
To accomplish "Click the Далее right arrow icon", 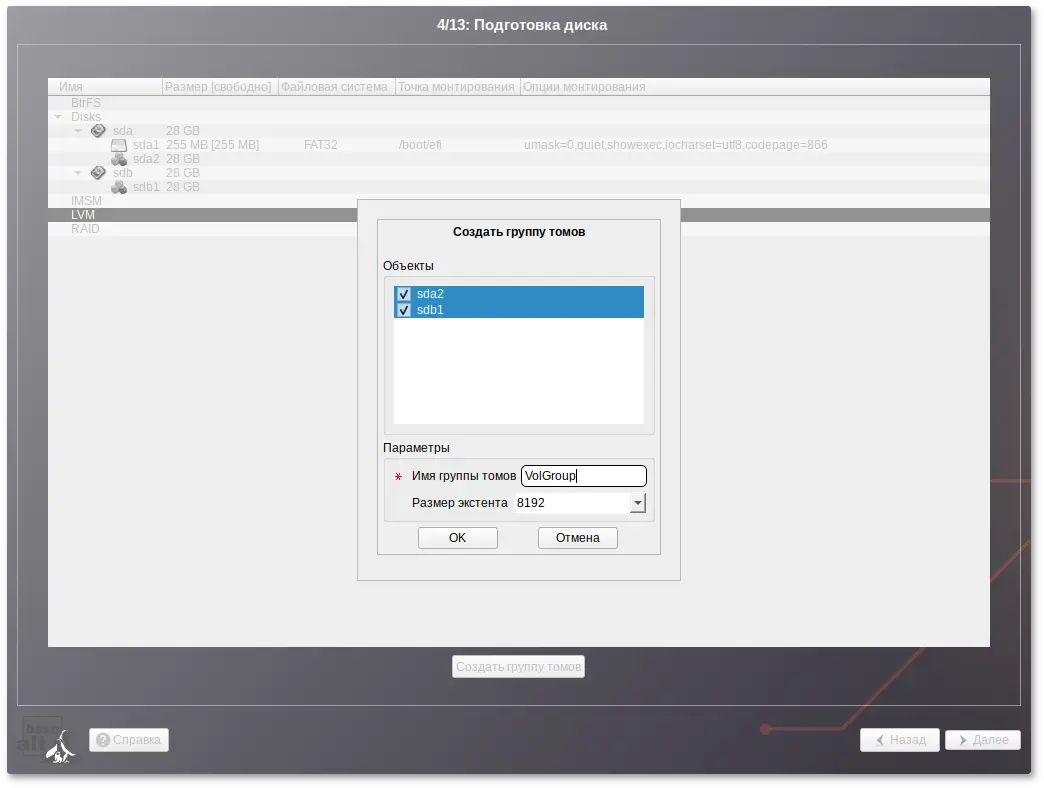I will (x=963, y=740).
